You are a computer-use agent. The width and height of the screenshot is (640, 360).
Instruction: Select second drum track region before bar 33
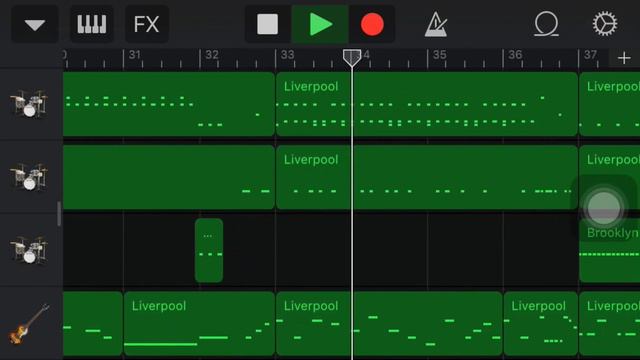coord(169,177)
